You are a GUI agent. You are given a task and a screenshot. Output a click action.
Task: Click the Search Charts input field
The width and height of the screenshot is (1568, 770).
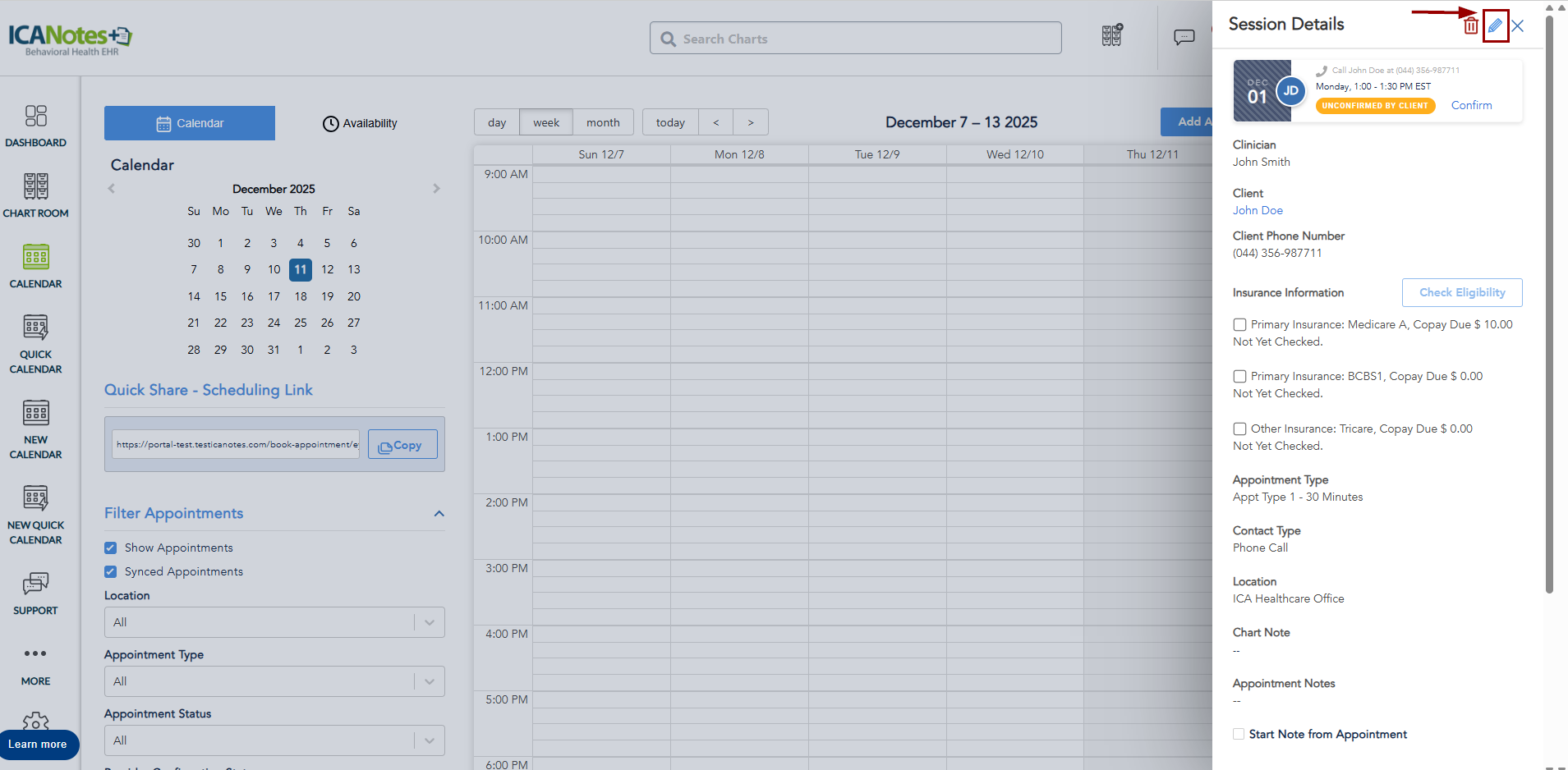point(855,39)
